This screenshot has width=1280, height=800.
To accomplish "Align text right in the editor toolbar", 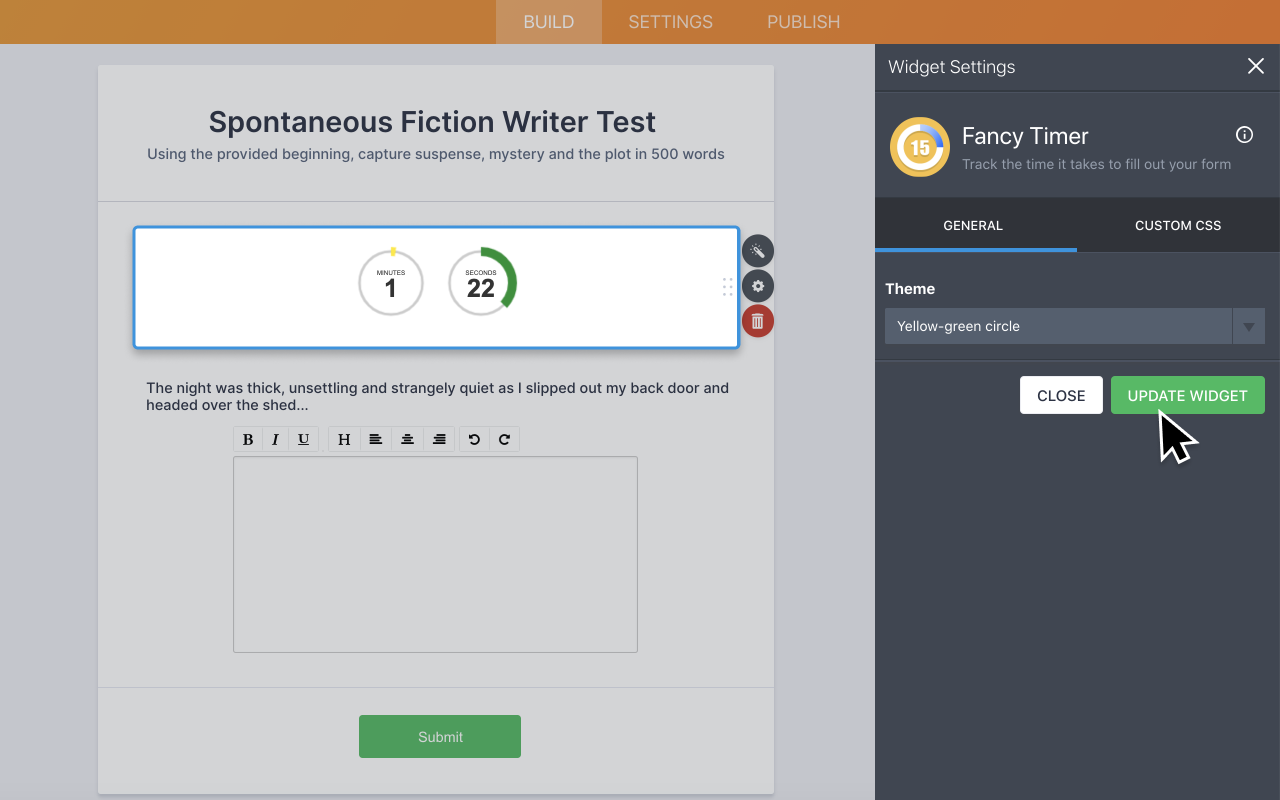I will coord(439,438).
